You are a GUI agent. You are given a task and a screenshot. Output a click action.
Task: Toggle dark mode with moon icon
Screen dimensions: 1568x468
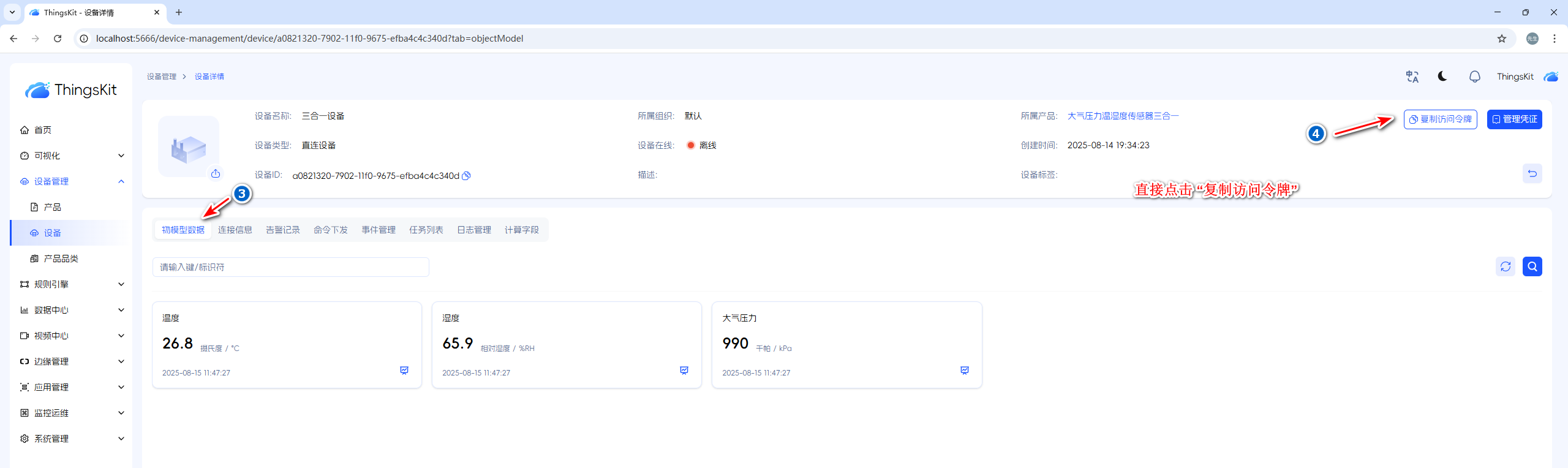1442,77
